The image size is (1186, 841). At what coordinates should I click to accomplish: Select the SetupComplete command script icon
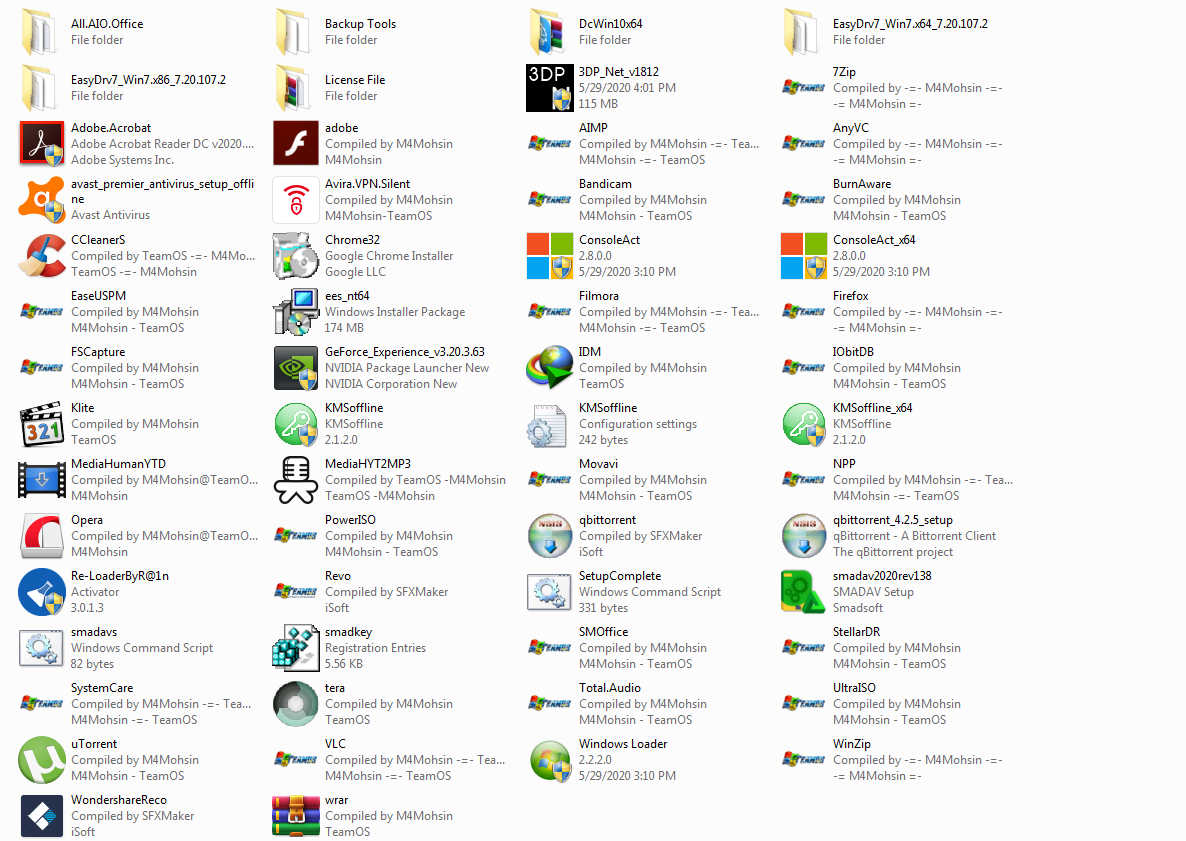click(x=549, y=591)
